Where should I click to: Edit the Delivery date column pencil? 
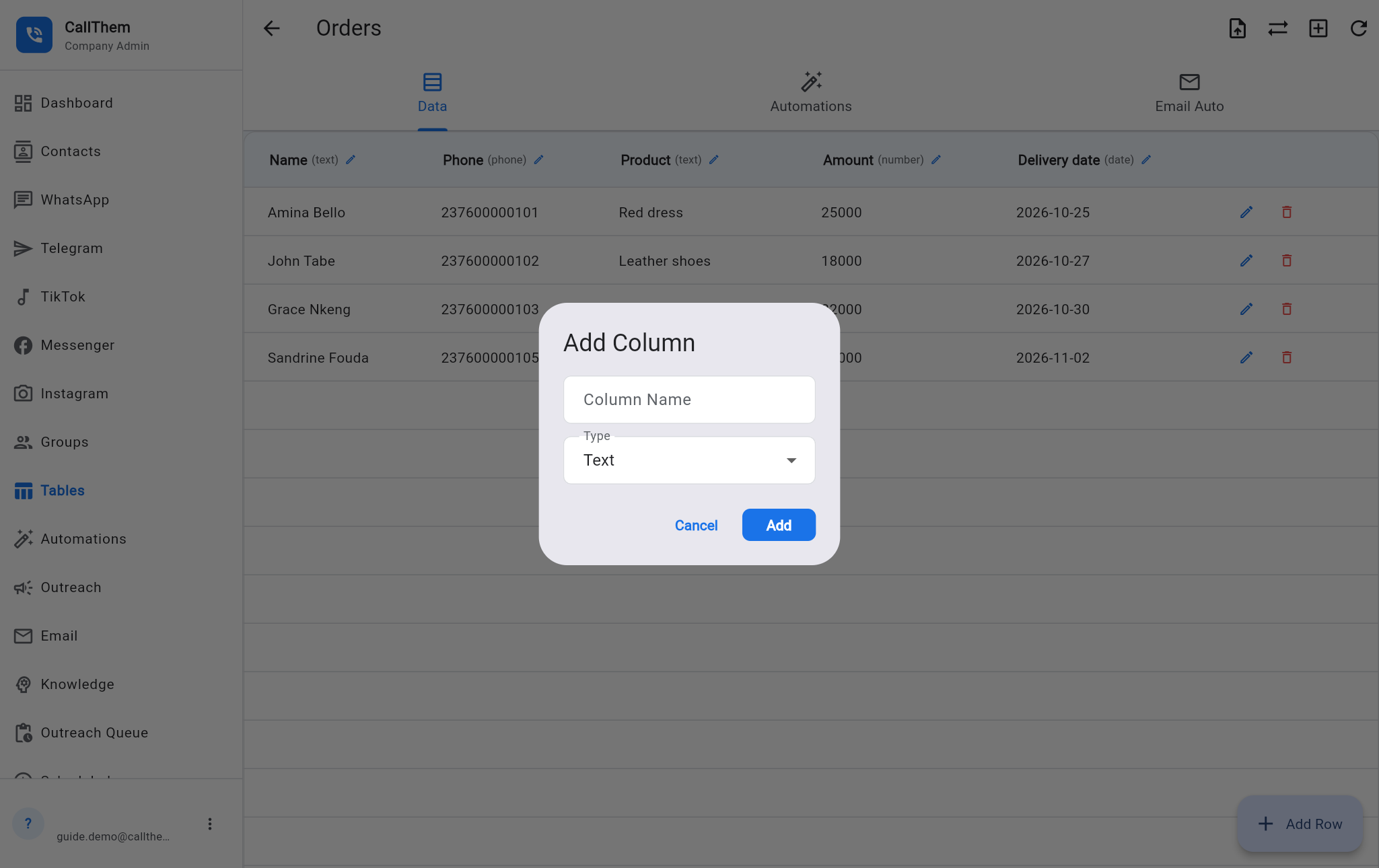point(1146,160)
